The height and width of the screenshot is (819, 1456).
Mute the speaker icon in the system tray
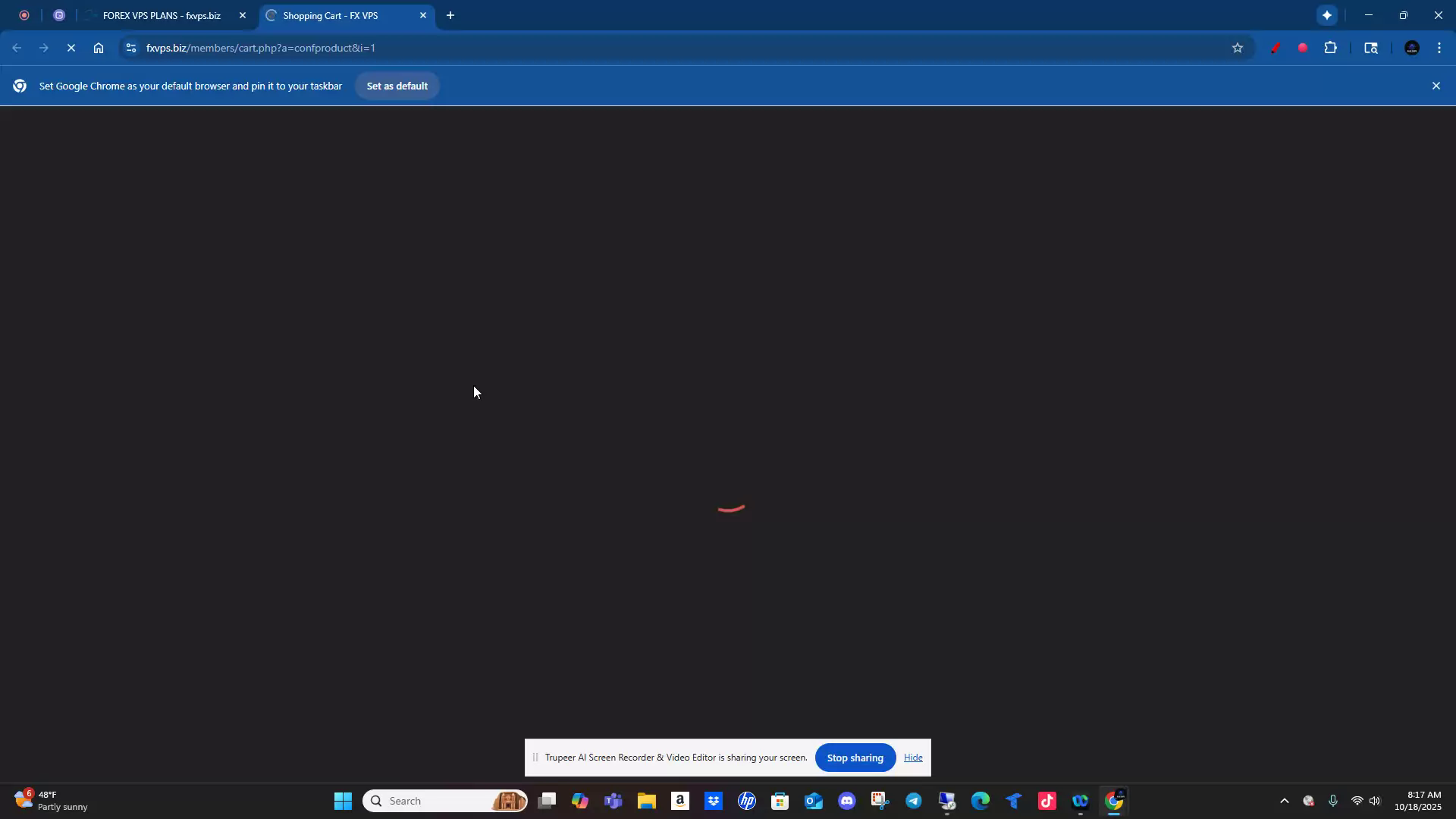(1375, 800)
